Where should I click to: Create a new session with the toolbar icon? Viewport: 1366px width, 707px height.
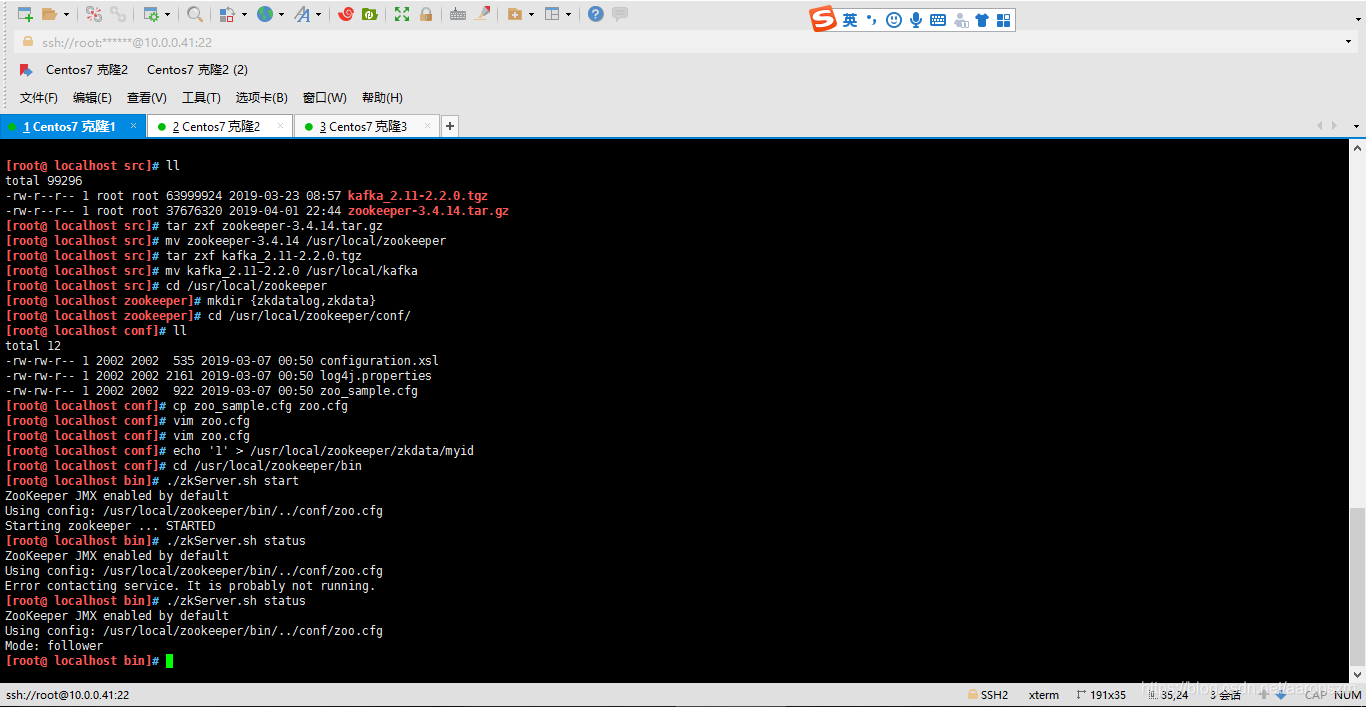pyautogui.click(x=25, y=14)
